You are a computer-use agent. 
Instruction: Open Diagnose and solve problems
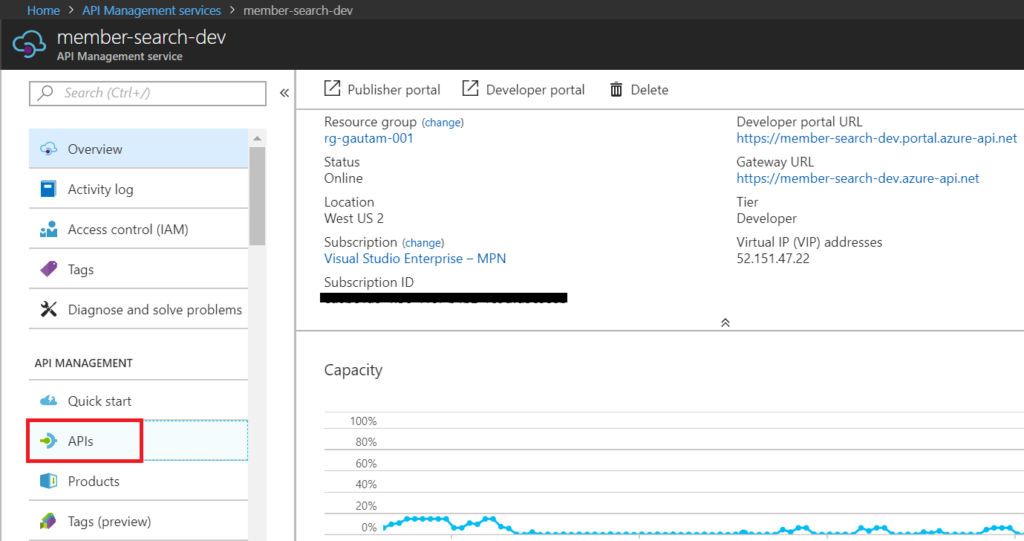click(x=138, y=309)
